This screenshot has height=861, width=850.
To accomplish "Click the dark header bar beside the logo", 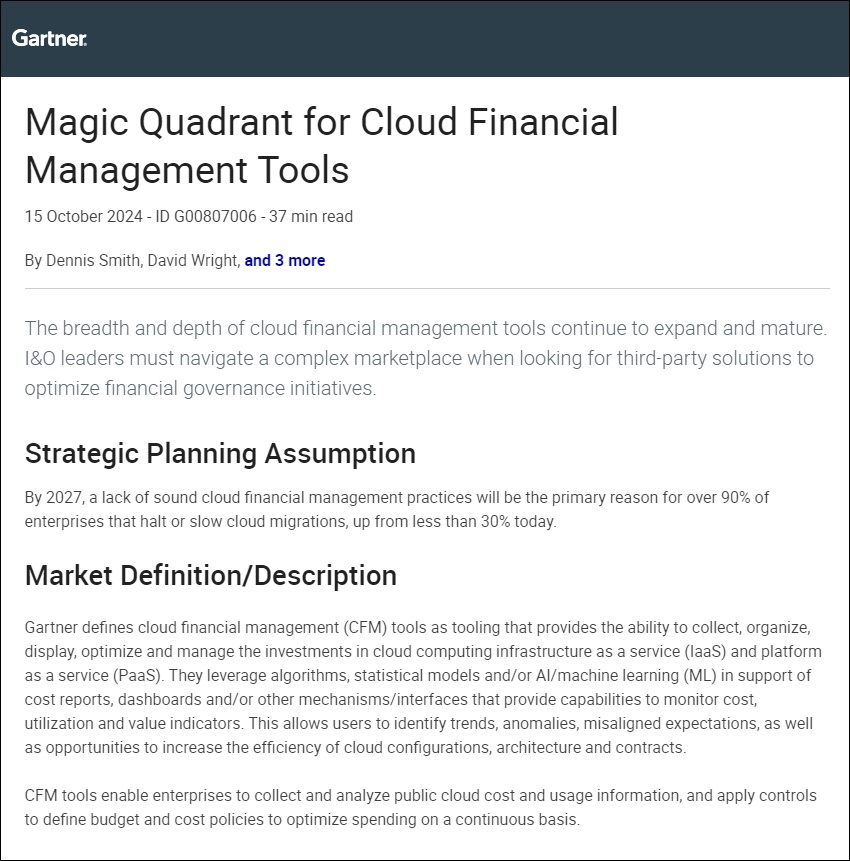I will coord(450,38).
